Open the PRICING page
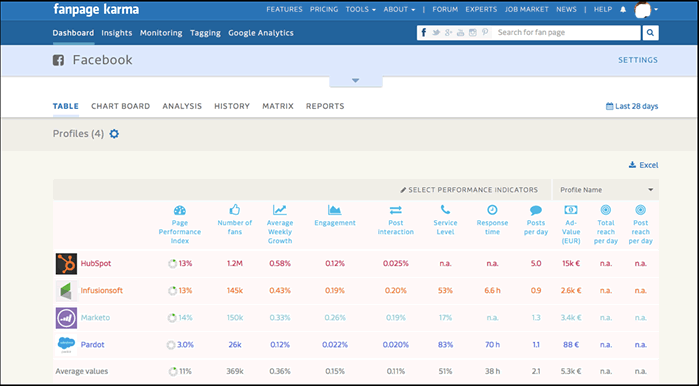The width and height of the screenshot is (700, 386). pyautogui.click(x=324, y=9)
